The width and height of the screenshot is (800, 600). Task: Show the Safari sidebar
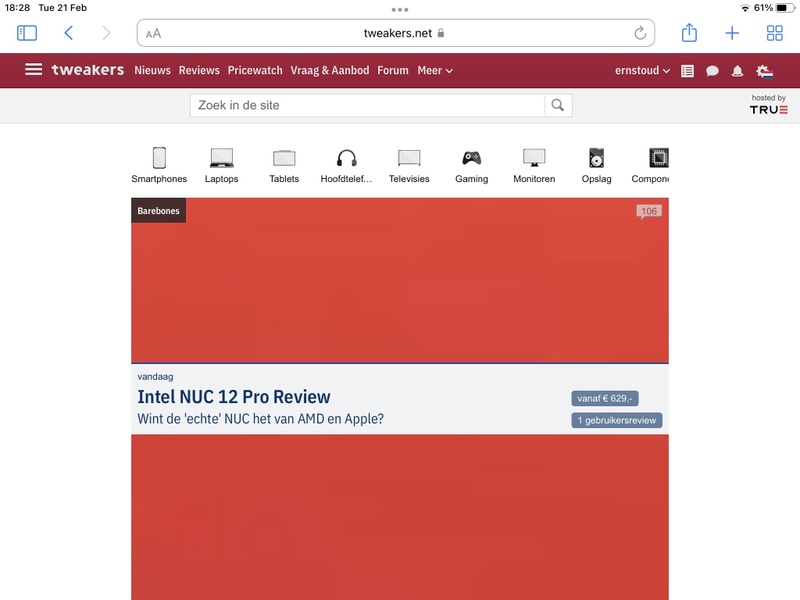click(27, 33)
